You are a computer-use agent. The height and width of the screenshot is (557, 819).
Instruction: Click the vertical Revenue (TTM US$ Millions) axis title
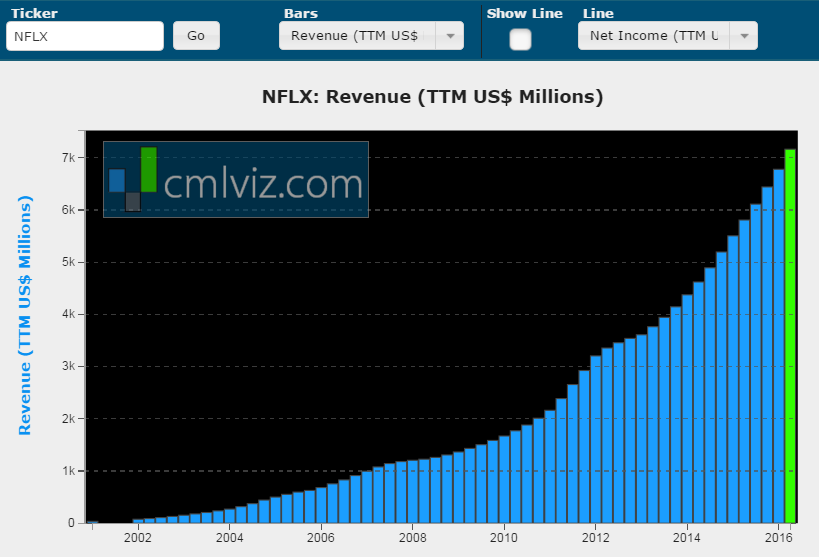point(25,316)
